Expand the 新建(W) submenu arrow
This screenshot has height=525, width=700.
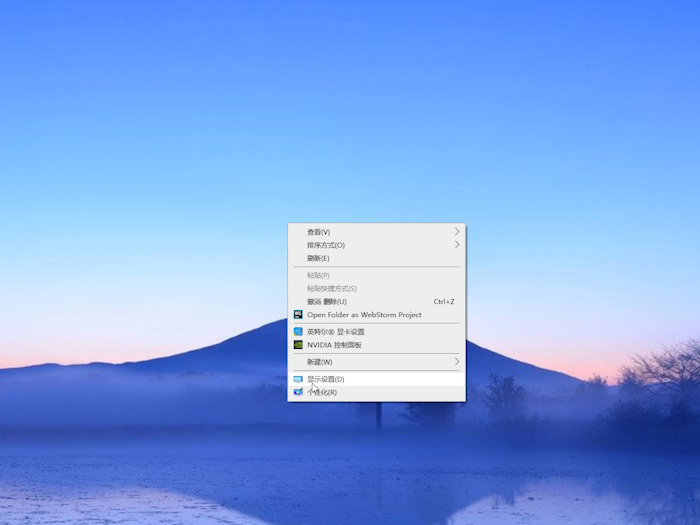click(x=457, y=362)
